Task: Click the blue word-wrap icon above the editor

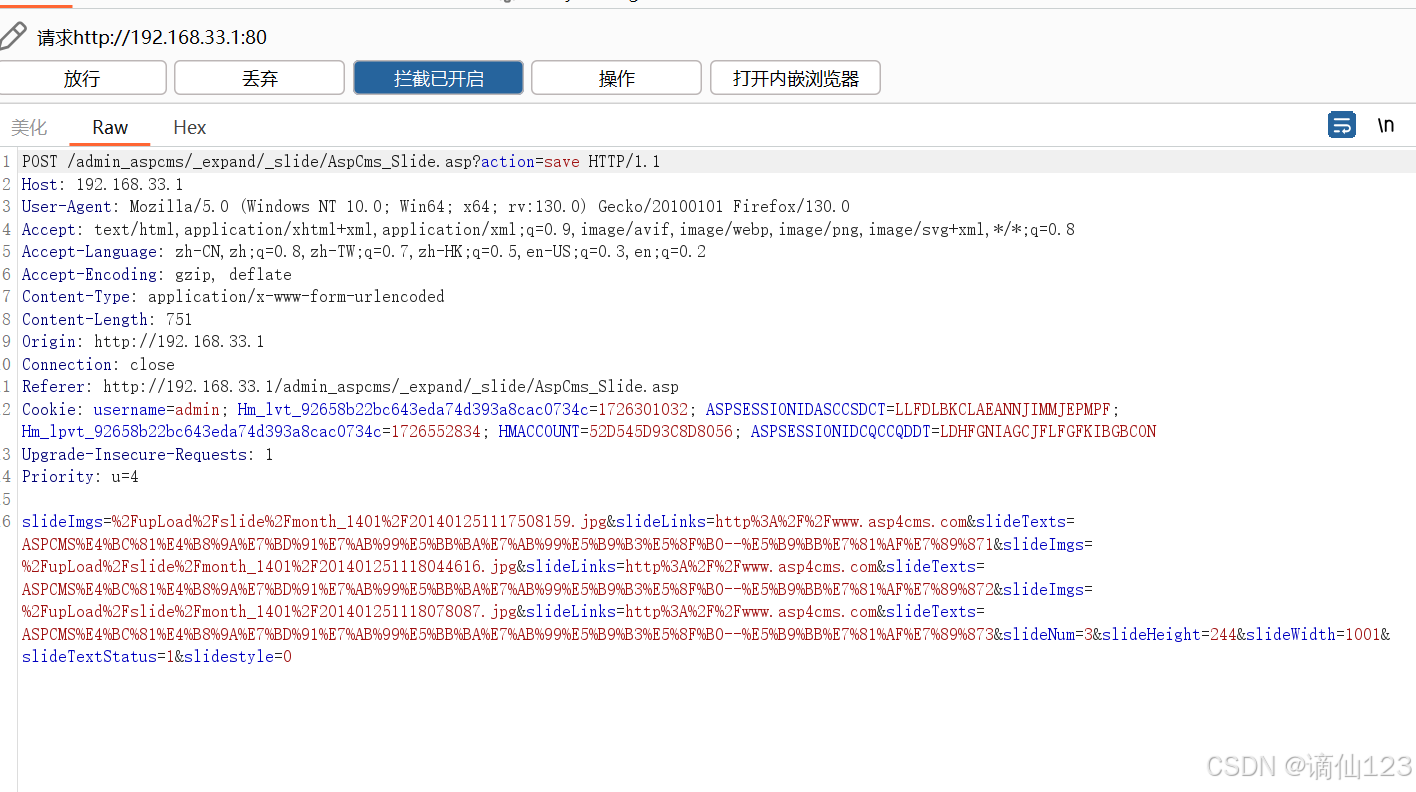Action: click(x=1341, y=125)
